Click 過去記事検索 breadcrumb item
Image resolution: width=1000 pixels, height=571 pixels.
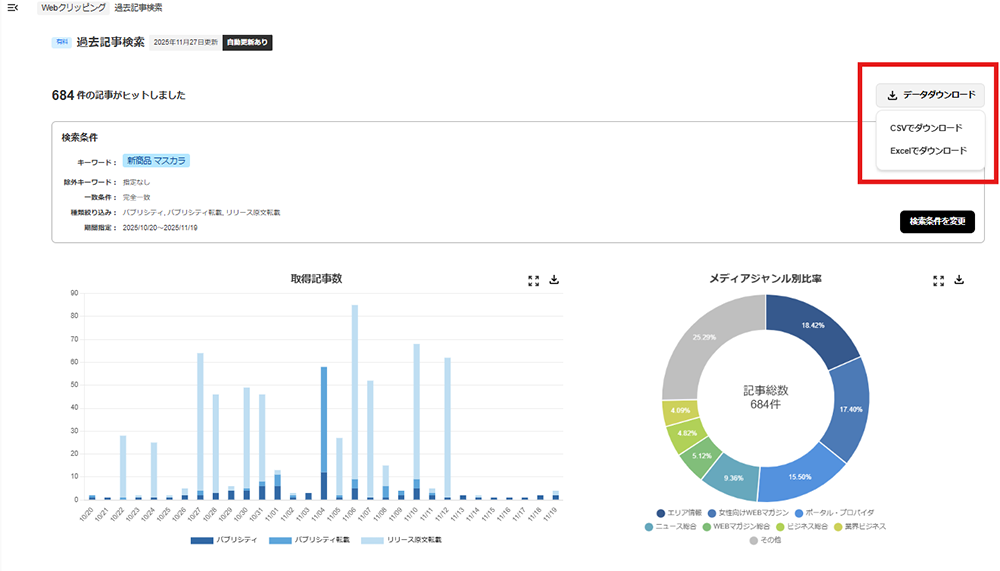coord(138,8)
